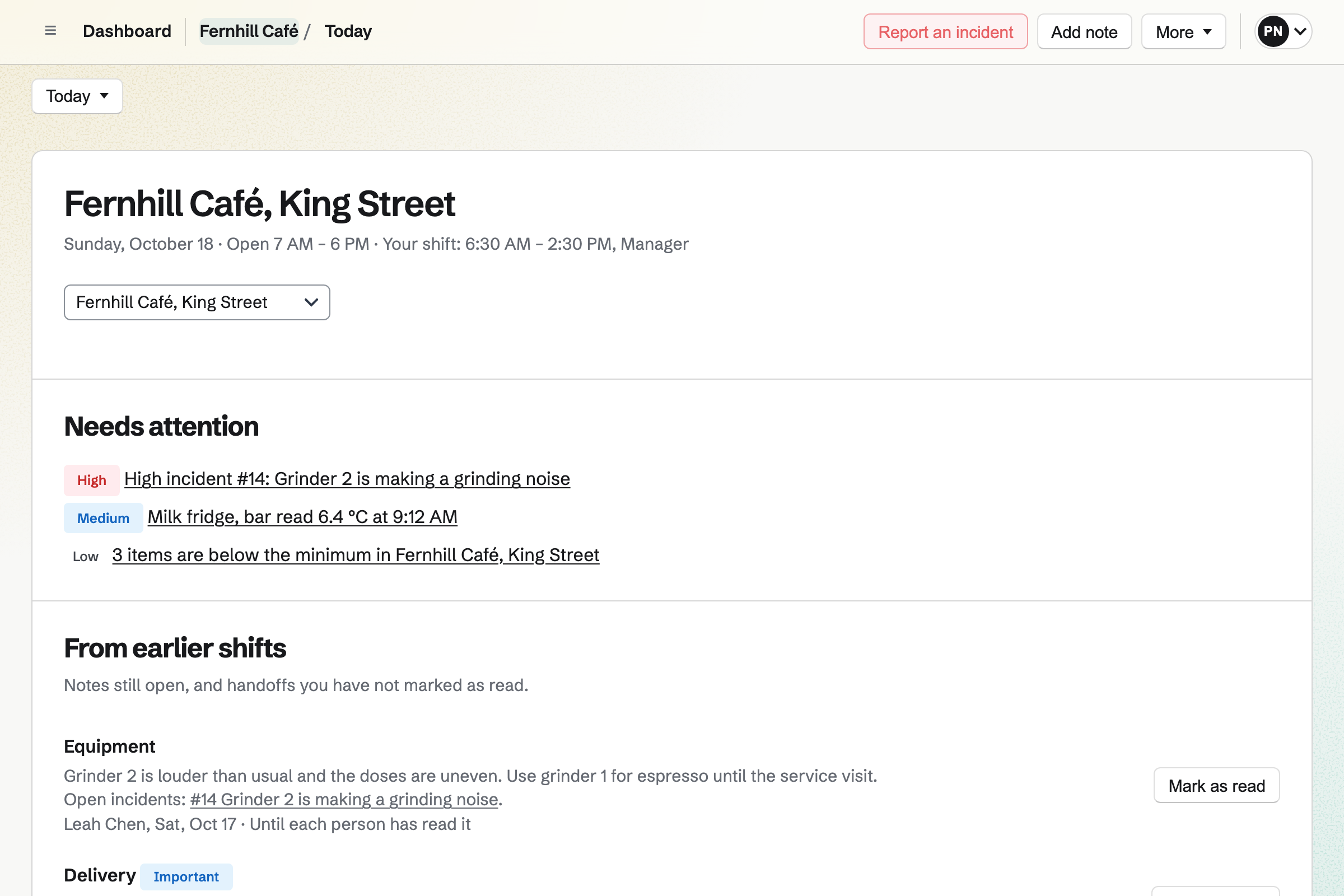Image resolution: width=1344 pixels, height=896 pixels.
Task: Click the Report an incident button
Action: pos(945,32)
